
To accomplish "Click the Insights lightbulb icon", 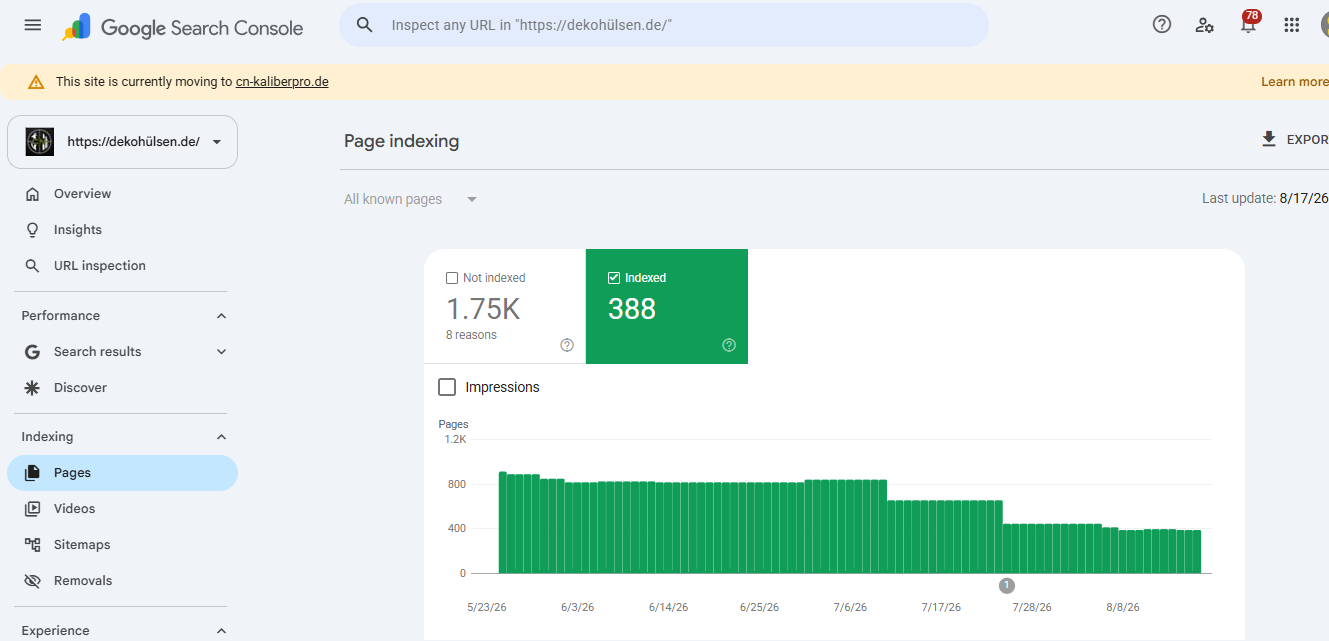I will 33,230.
